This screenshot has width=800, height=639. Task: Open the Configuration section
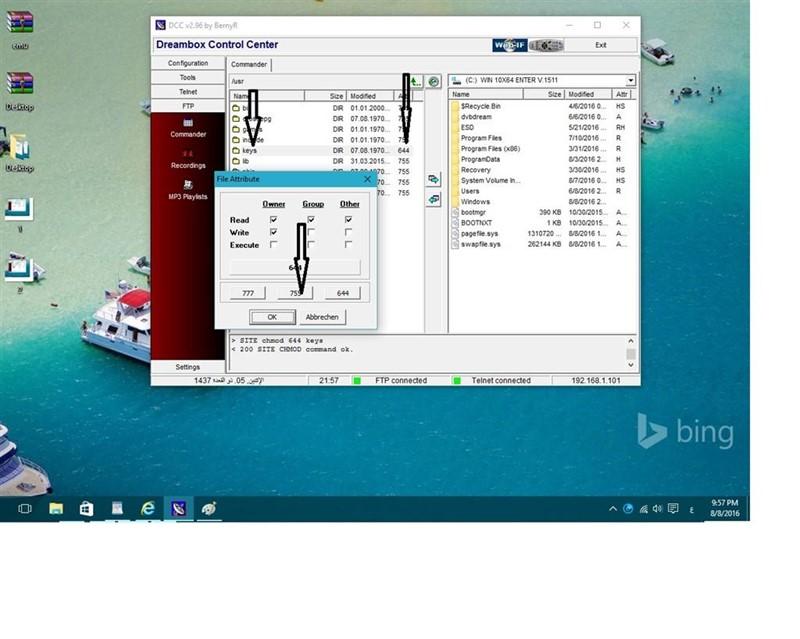pyautogui.click(x=188, y=63)
